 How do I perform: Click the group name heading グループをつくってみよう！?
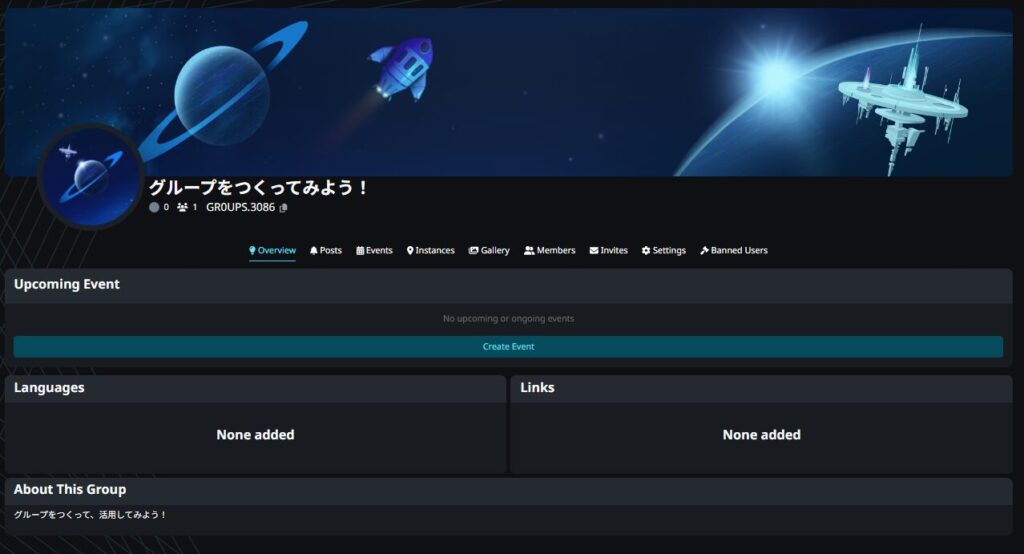click(x=259, y=187)
